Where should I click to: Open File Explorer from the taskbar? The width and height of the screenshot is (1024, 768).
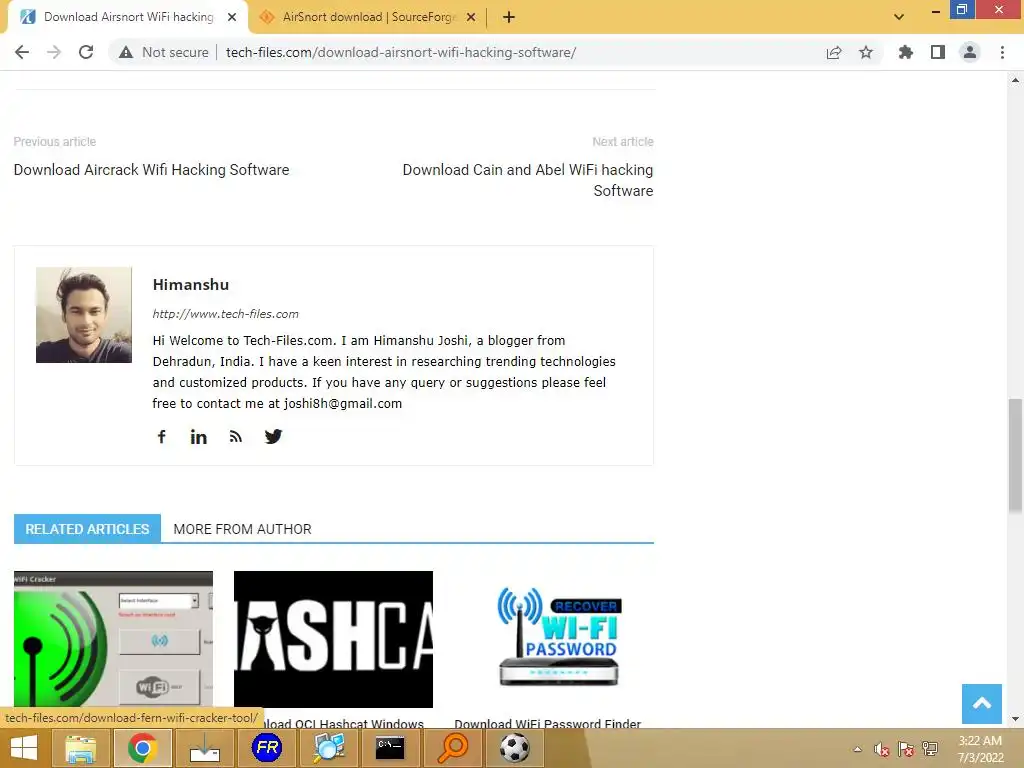[80, 748]
